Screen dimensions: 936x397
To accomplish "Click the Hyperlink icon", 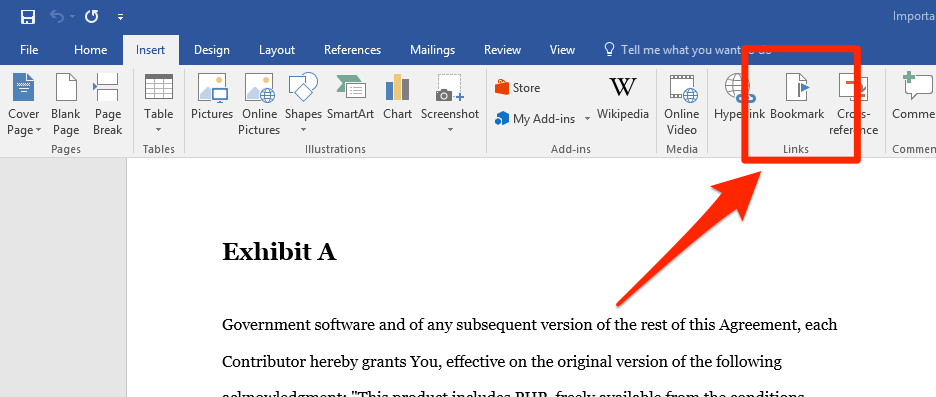I will tap(739, 87).
